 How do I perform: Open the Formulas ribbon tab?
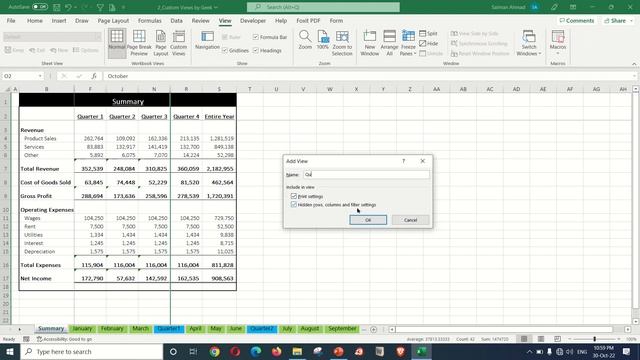tap(149, 20)
